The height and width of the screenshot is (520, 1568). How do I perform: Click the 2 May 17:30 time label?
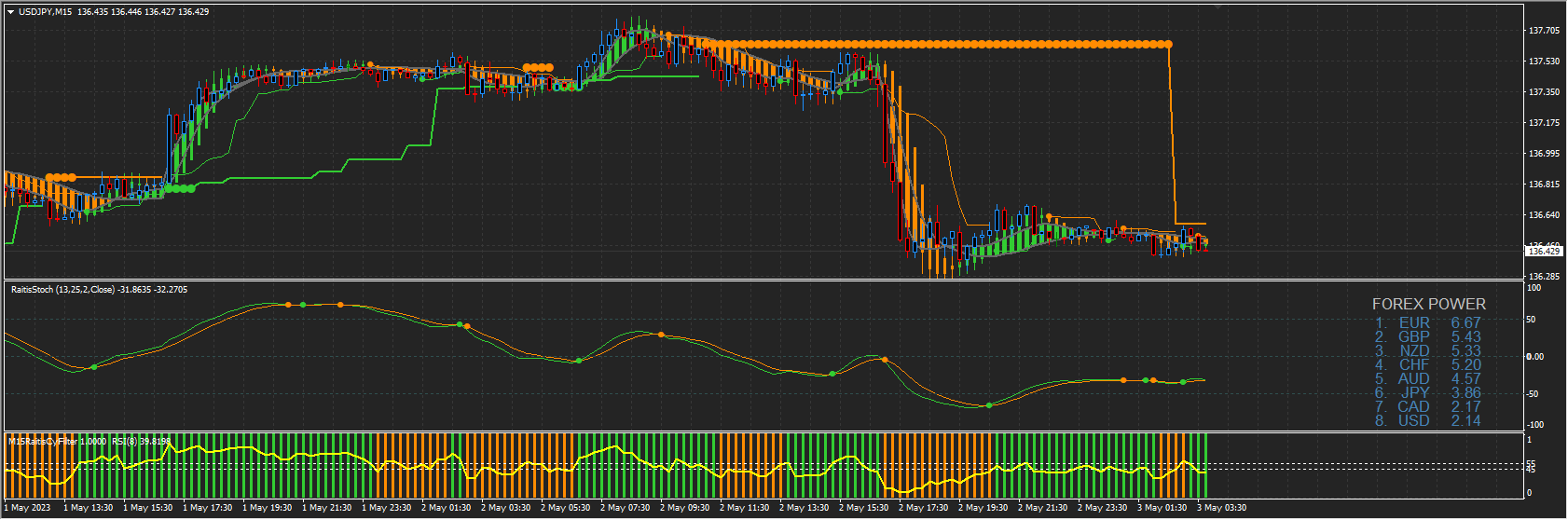click(x=923, y=508)
